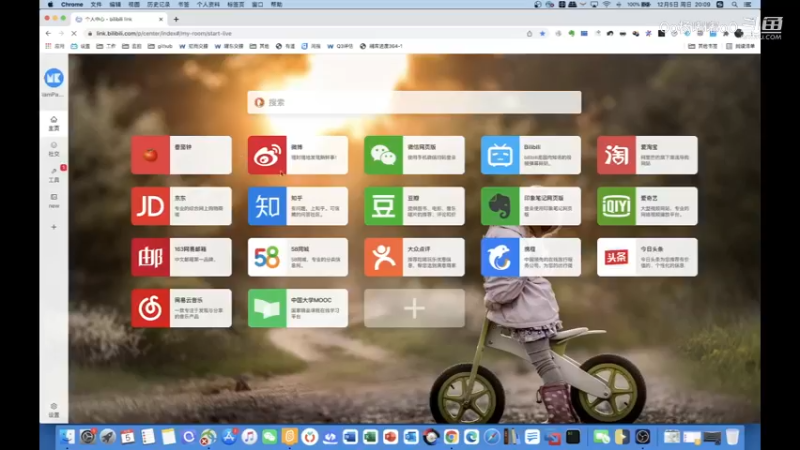800x450 pixels.
Task: Bookmark this page with star icon
Action: click(542, 33)
